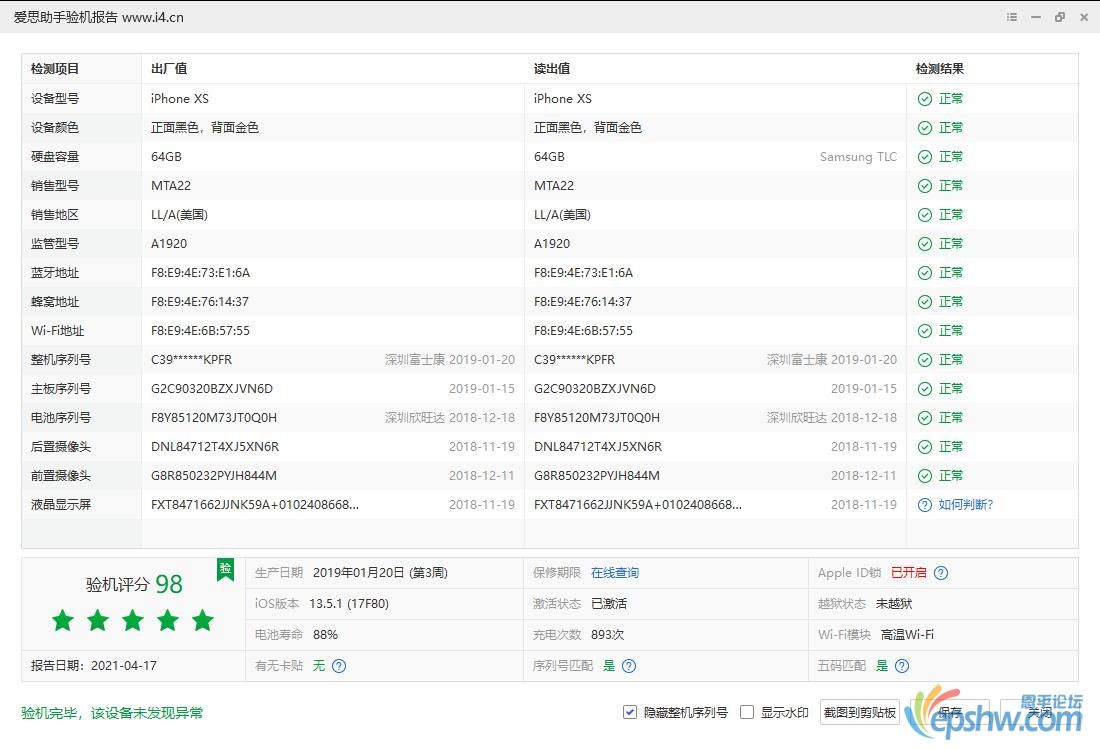This screenshot has width=1100, height=750.
Task: Click the check icon in 蓝牙地址 row
Action: click(925, 273)
